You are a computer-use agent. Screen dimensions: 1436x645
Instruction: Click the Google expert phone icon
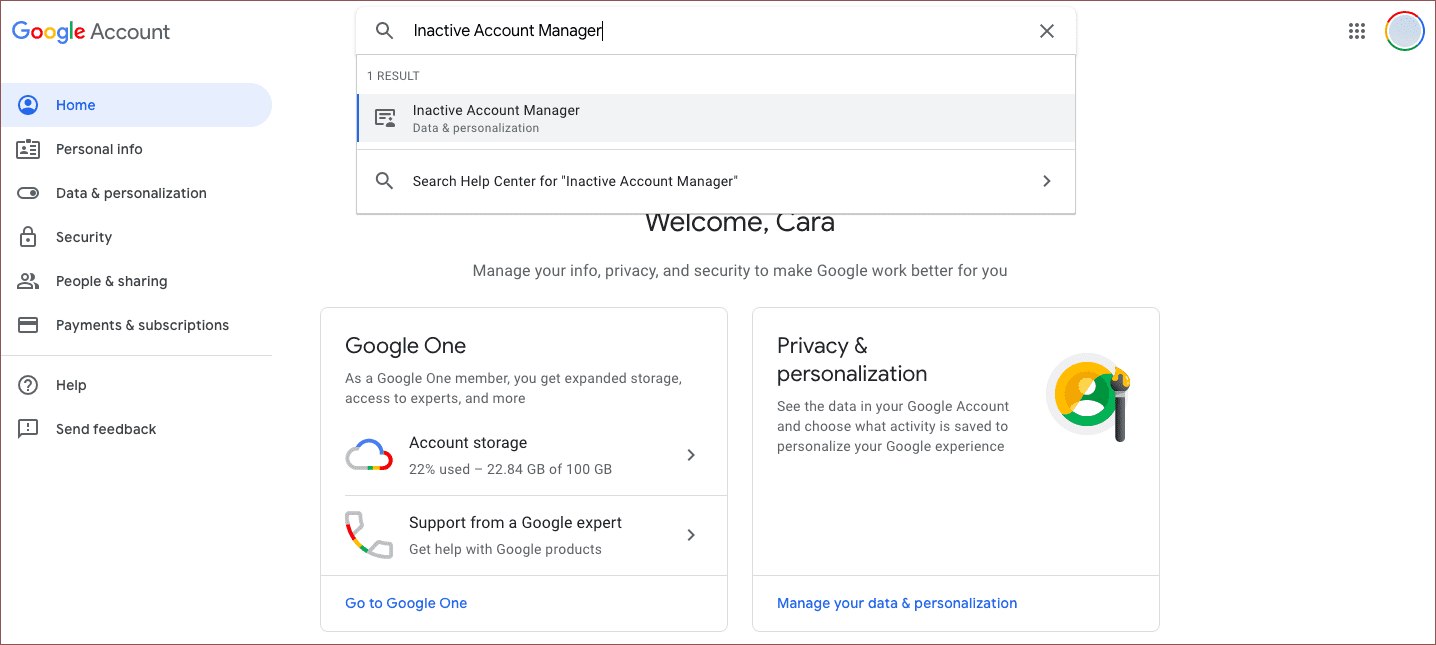coord(368,535)
